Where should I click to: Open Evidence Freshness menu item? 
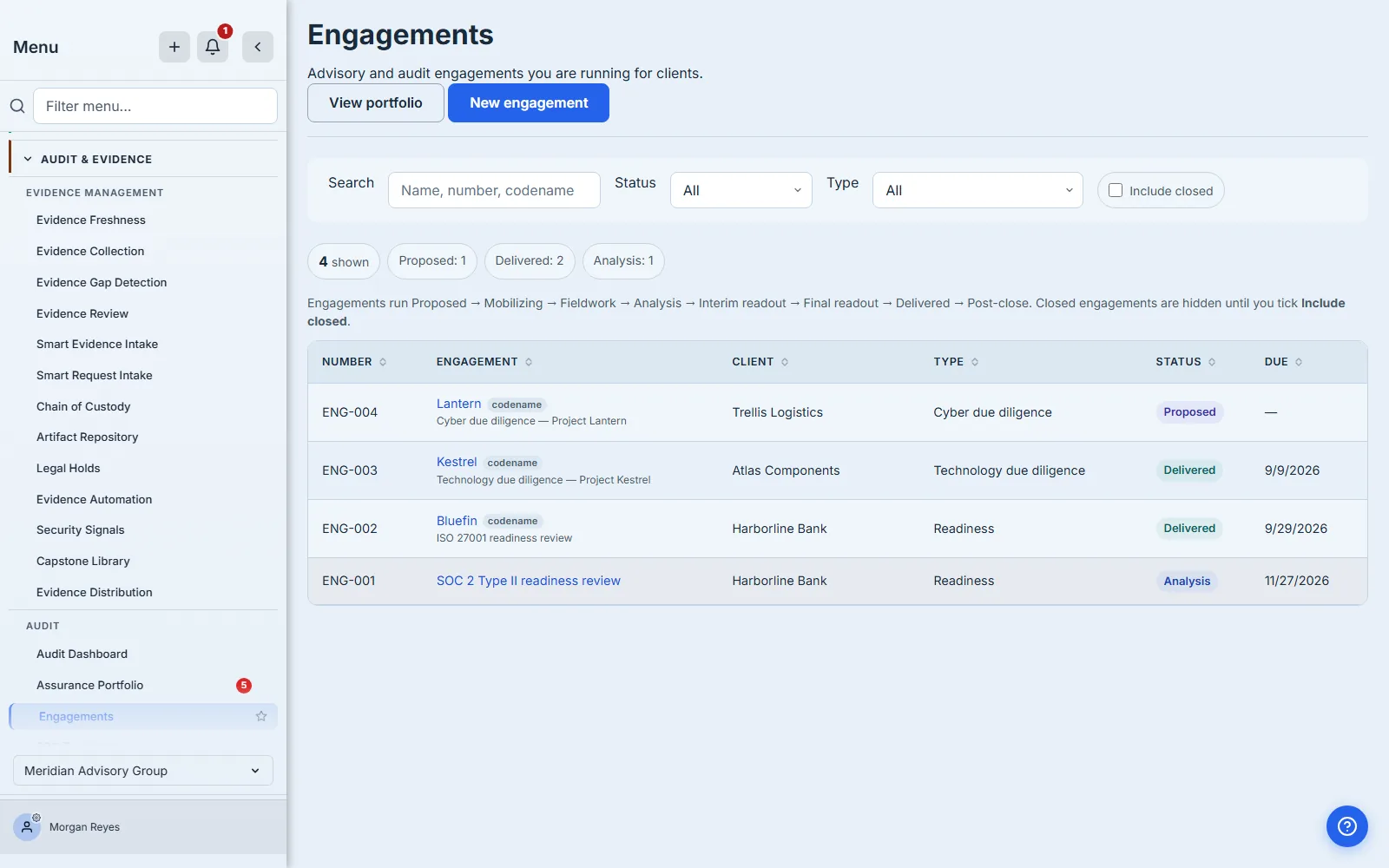pyautogui.click(x=91, y=220)
